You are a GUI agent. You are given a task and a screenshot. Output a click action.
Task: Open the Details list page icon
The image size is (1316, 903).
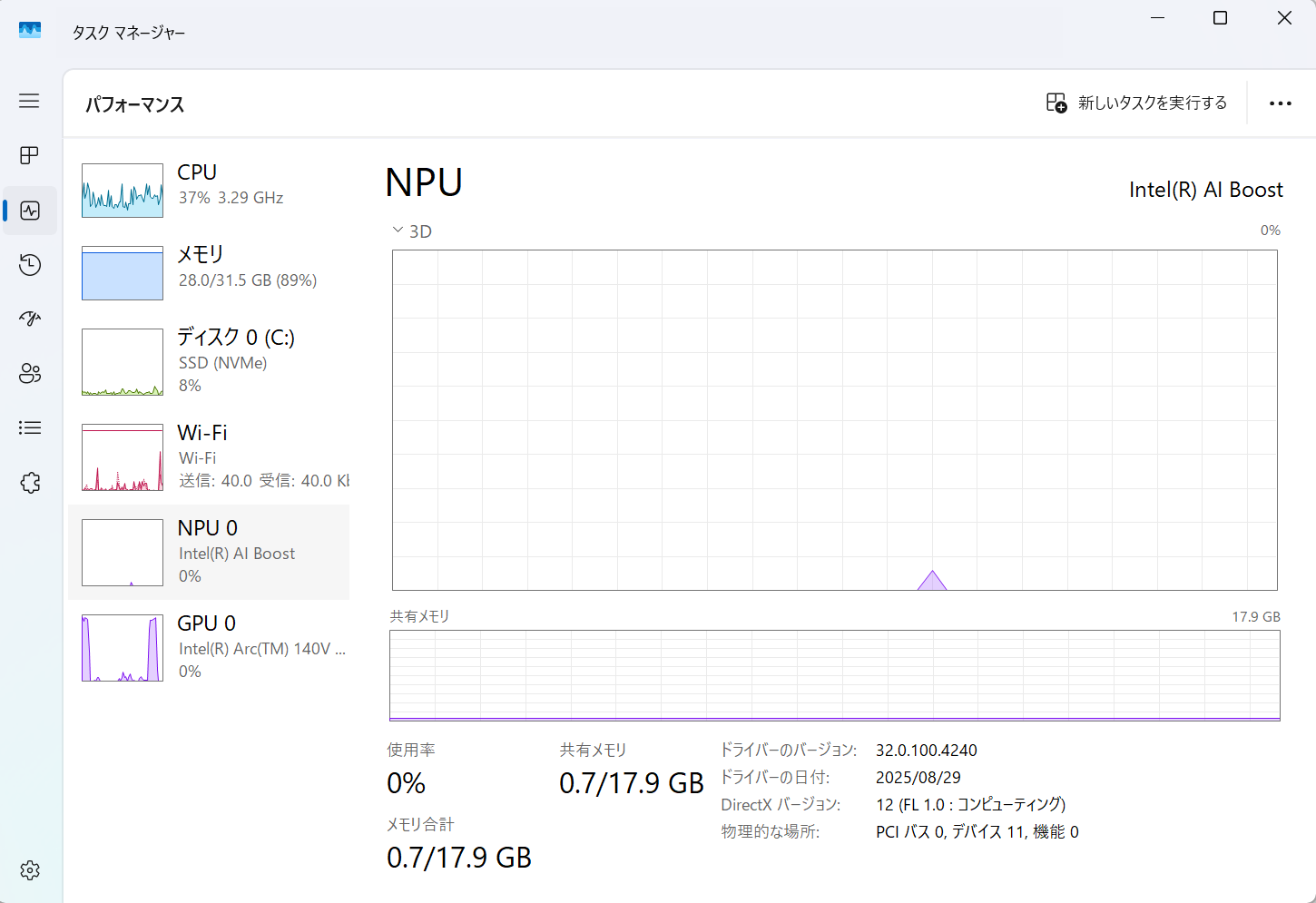pyautogui.click(x=30, y=427)
